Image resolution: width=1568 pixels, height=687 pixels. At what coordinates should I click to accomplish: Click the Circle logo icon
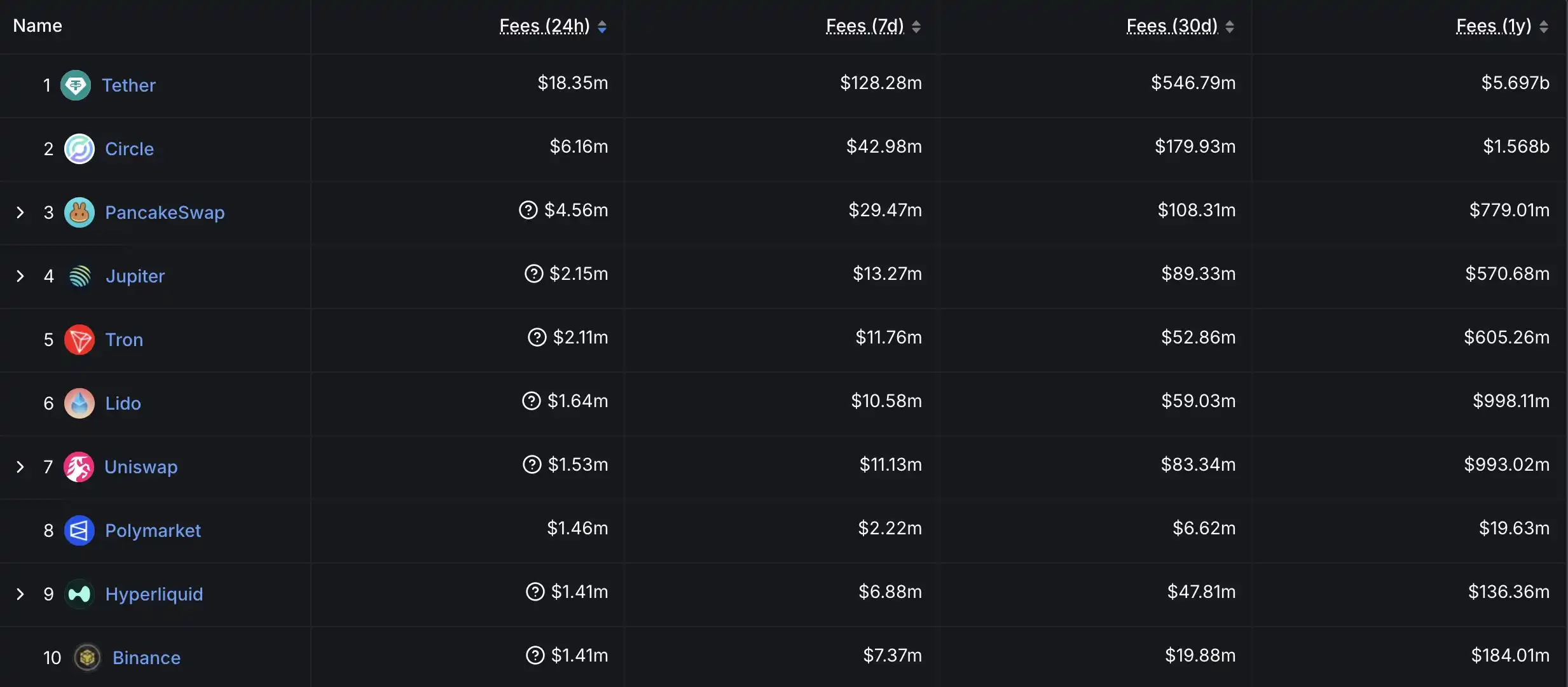(x=79, y=149)
